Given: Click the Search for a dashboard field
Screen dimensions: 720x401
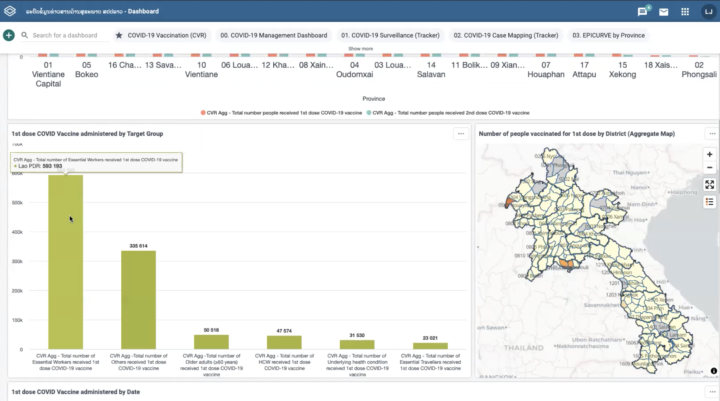Looking at the screenshot, I should click(65, 35).
